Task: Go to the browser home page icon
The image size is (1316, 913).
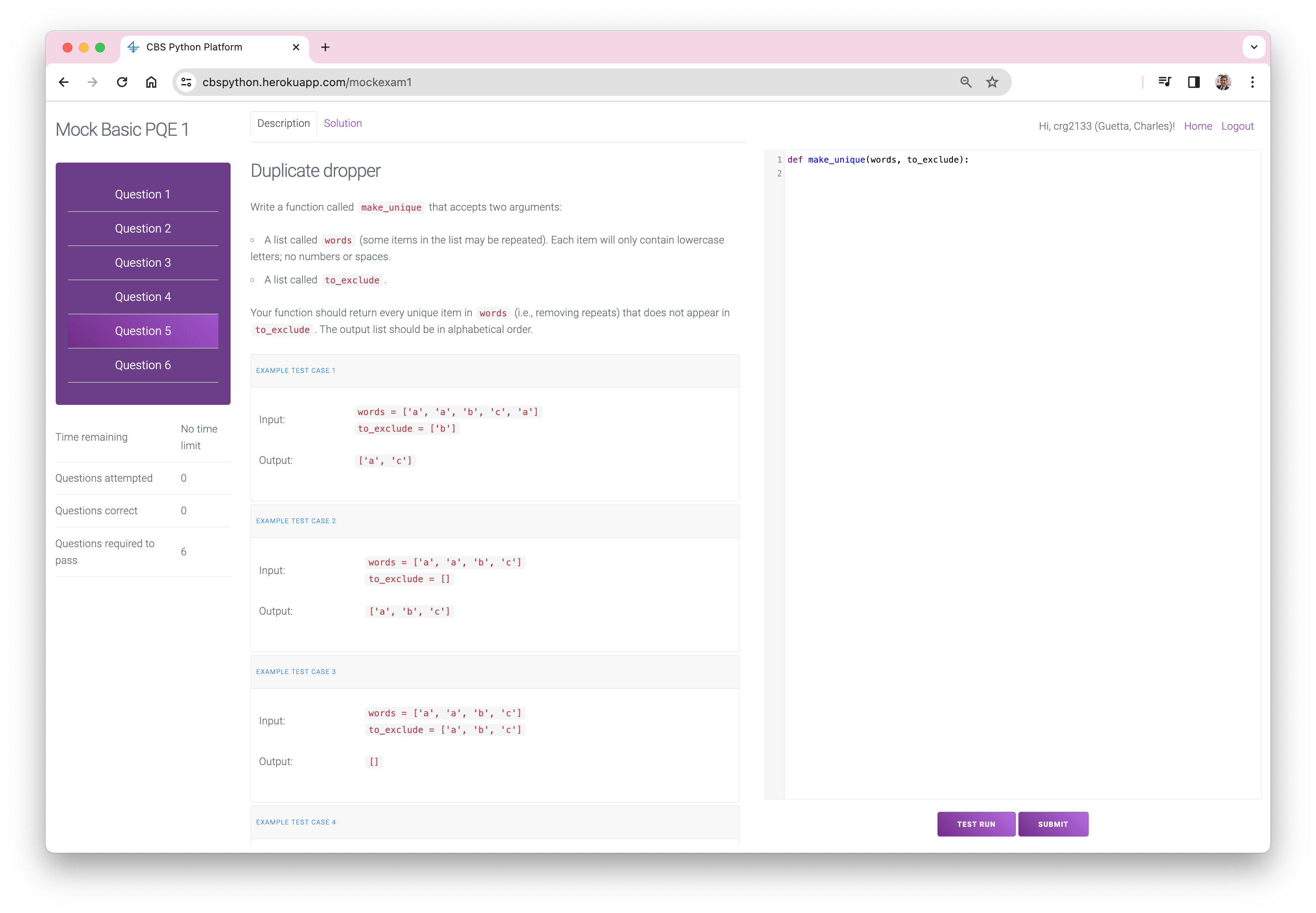Action: 151,83
